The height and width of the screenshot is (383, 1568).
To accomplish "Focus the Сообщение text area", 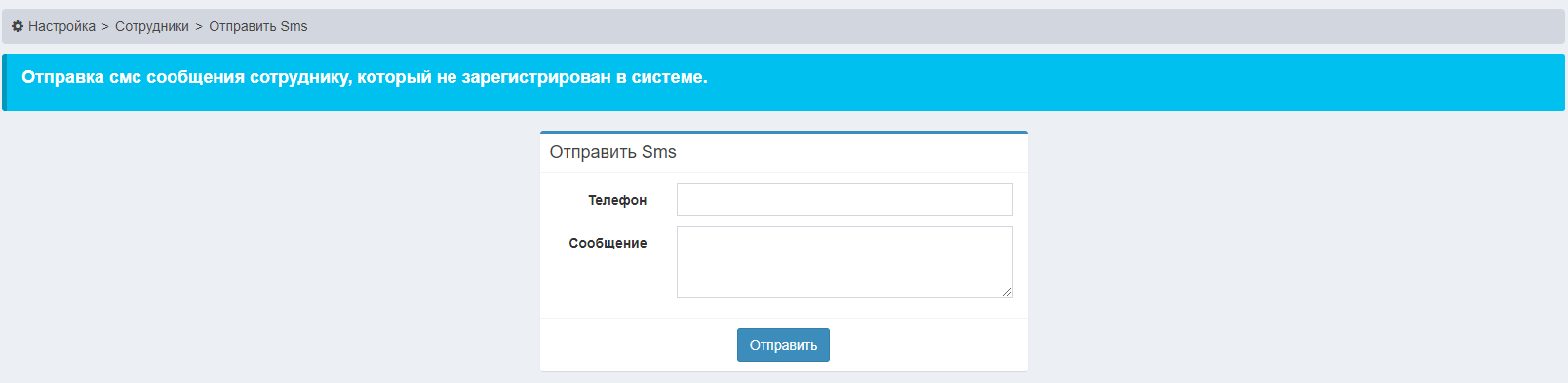I will click(x=844, y=262).
